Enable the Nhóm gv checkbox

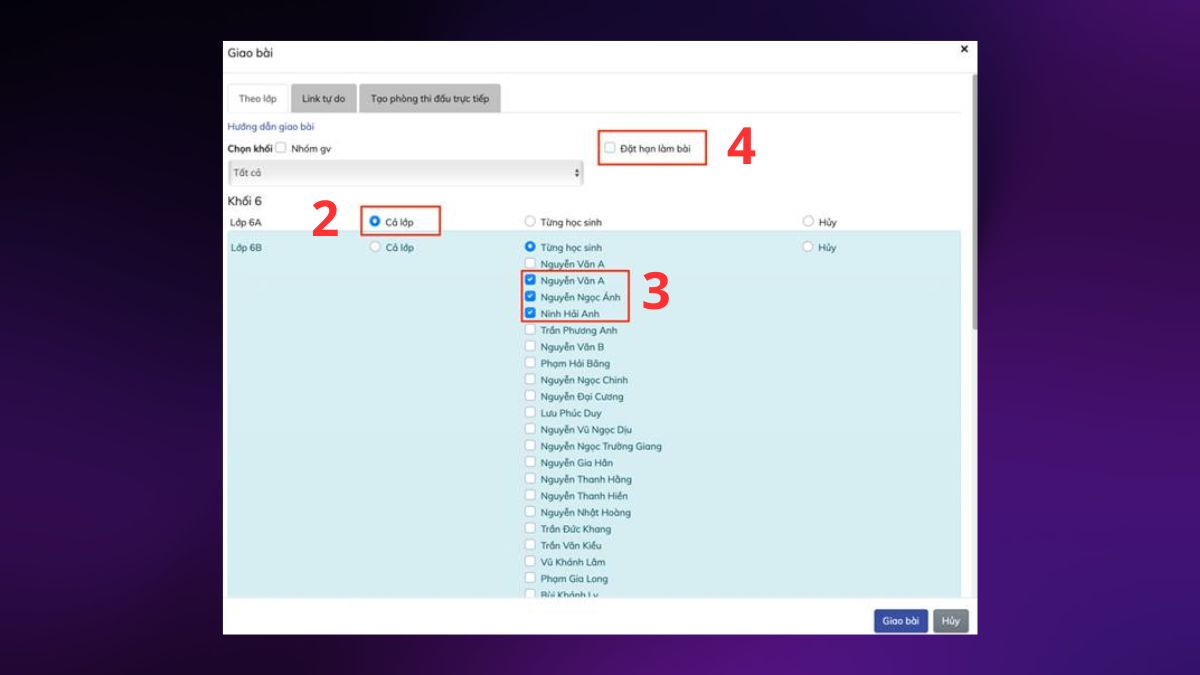pyautogui.click(x=281, y=148)
